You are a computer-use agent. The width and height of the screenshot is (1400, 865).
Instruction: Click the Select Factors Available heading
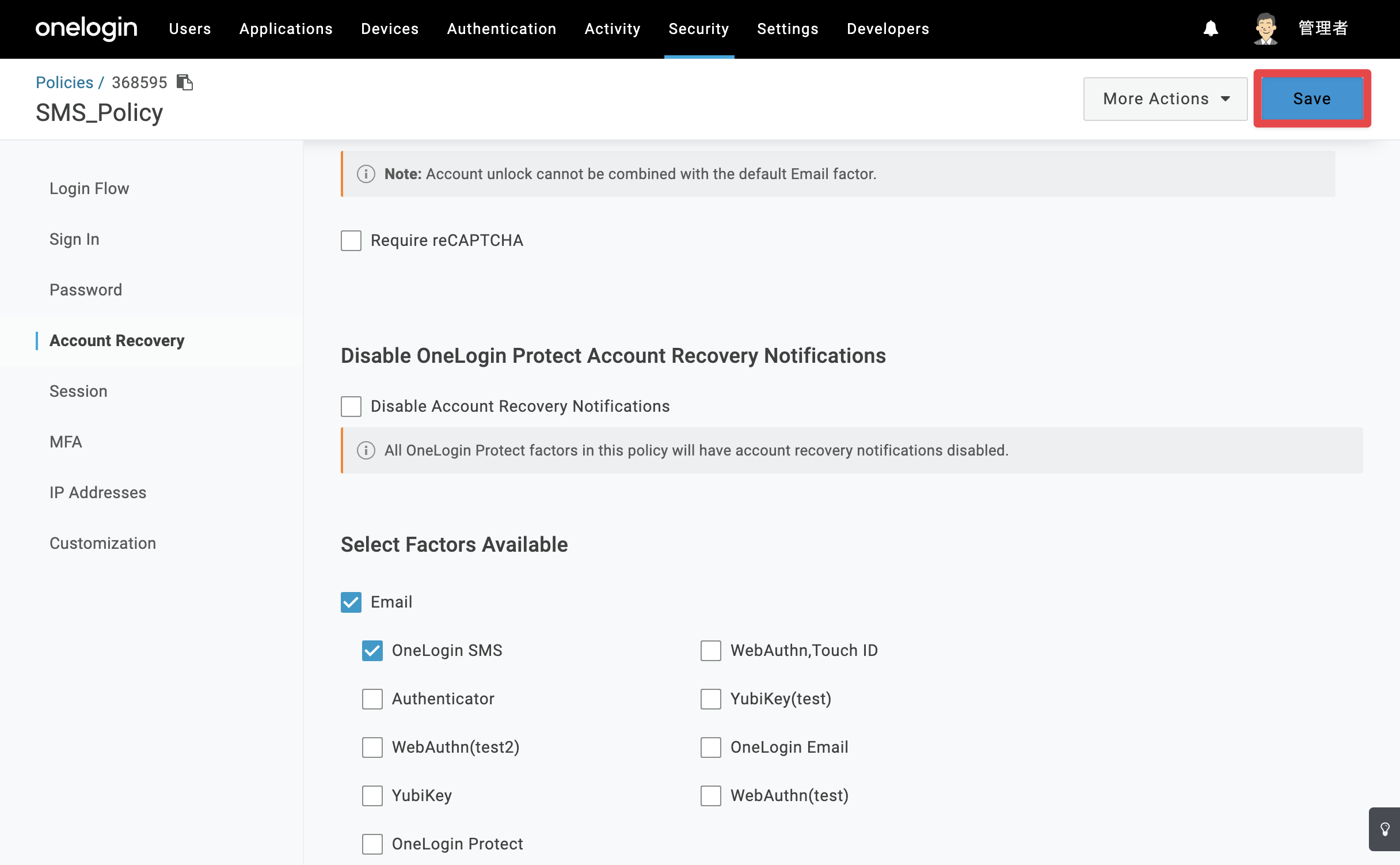454,545
